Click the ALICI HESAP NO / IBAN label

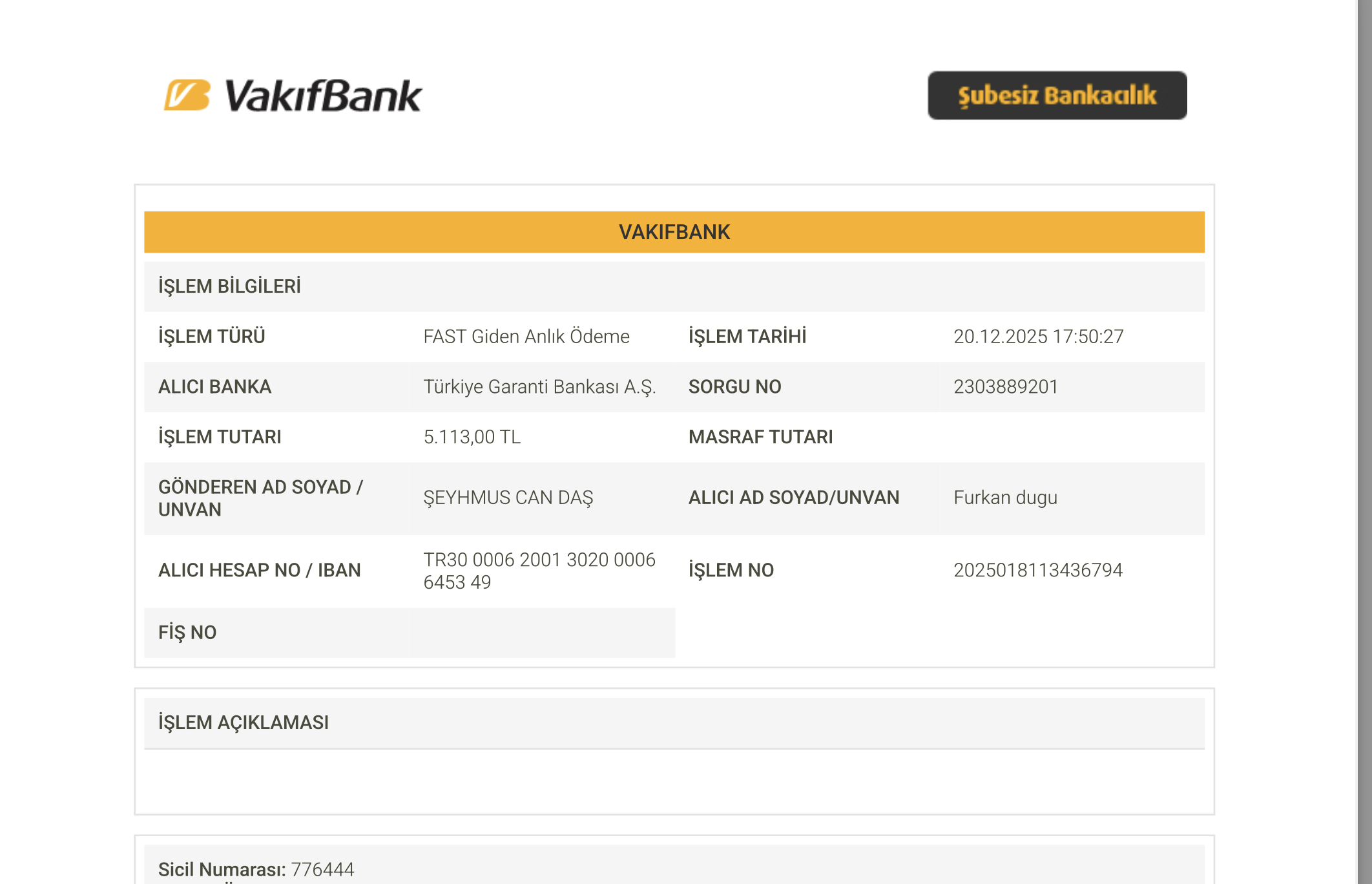pos(260,571)
